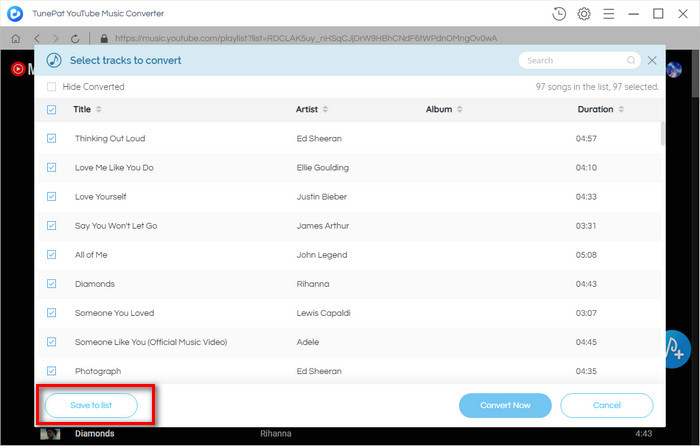The height and width of the screenshot is (446, 700).
Task: Click the Convert Now button
Action: point(505,405)
